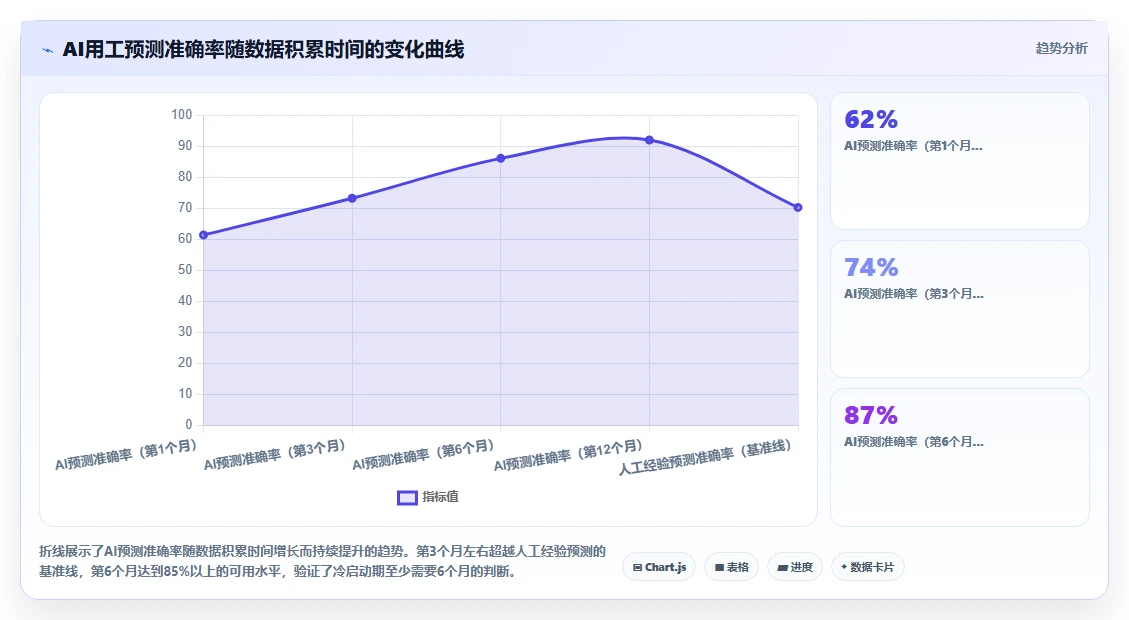The height and width of the screenshot is (620, 1129).
Task: Click the description paragraph starting 折线展示了
Action: [323, 561]
